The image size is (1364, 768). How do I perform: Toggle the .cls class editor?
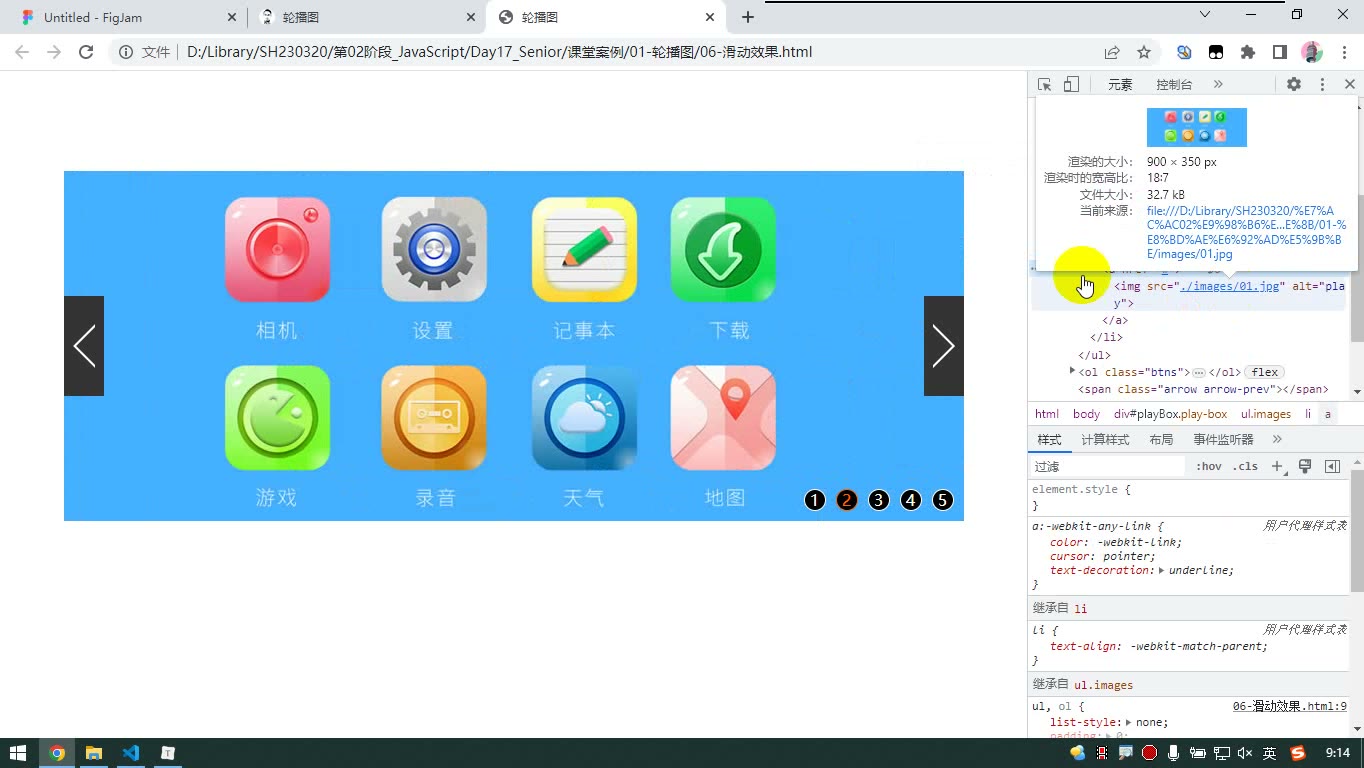(x=1245, y=467)
